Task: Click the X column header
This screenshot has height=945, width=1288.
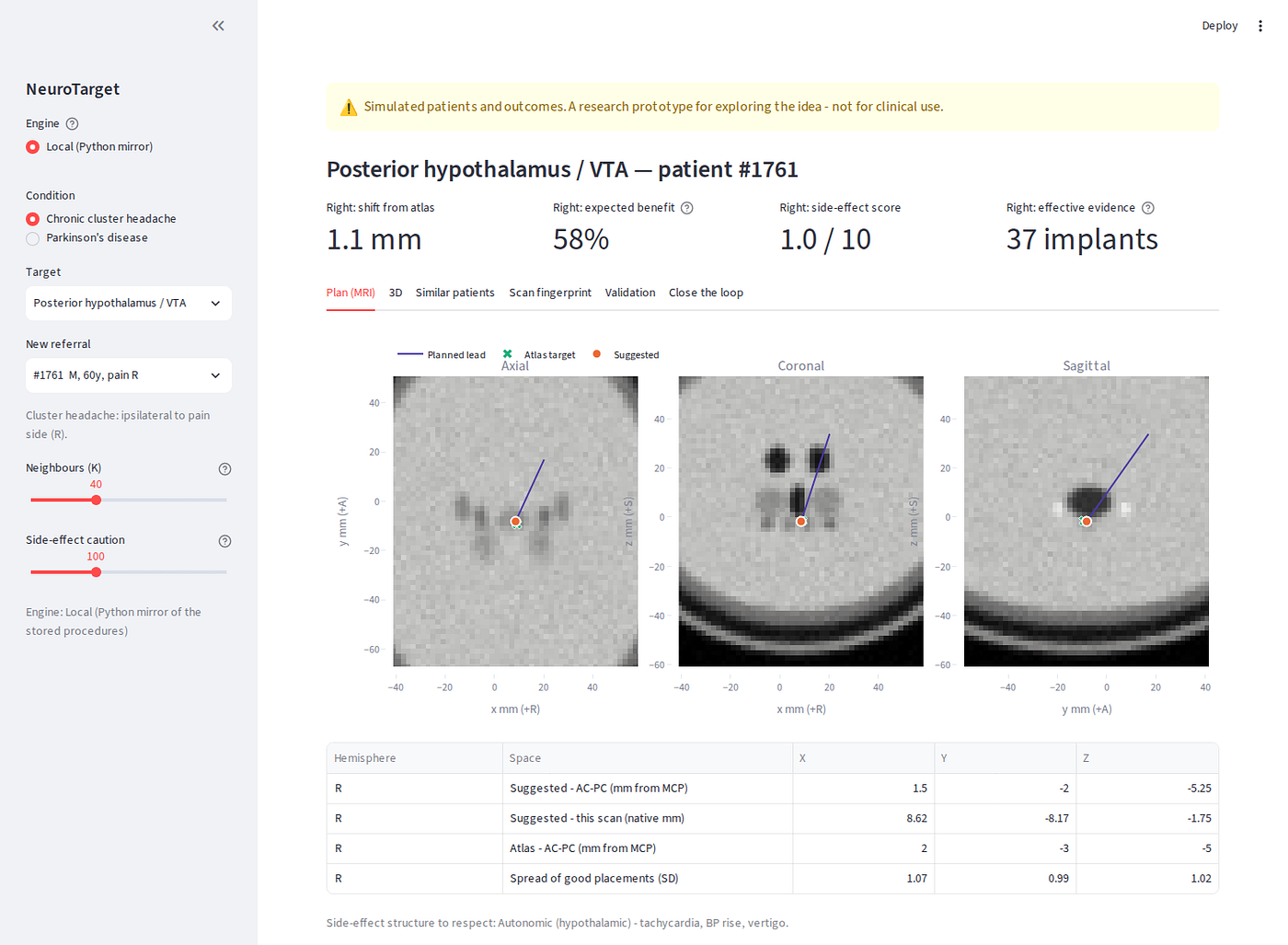Action: click(x=864, y=758)
